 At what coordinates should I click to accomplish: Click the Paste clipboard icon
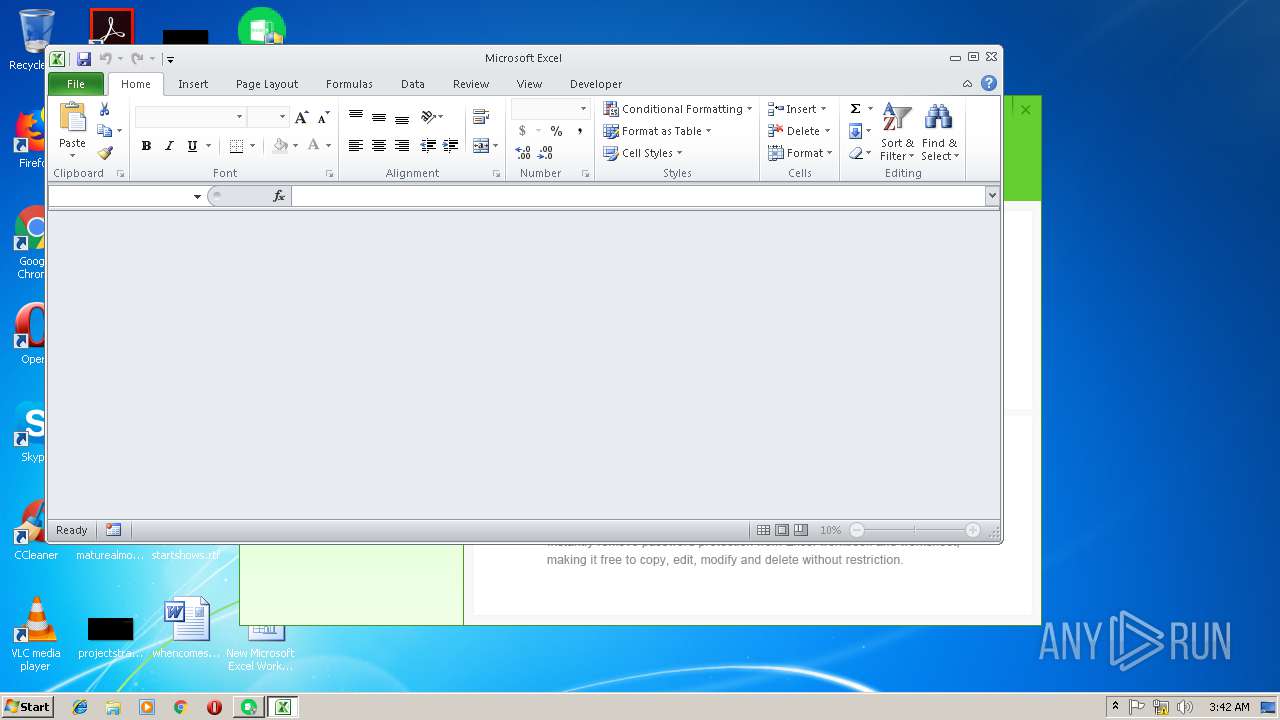coord(72,118)
